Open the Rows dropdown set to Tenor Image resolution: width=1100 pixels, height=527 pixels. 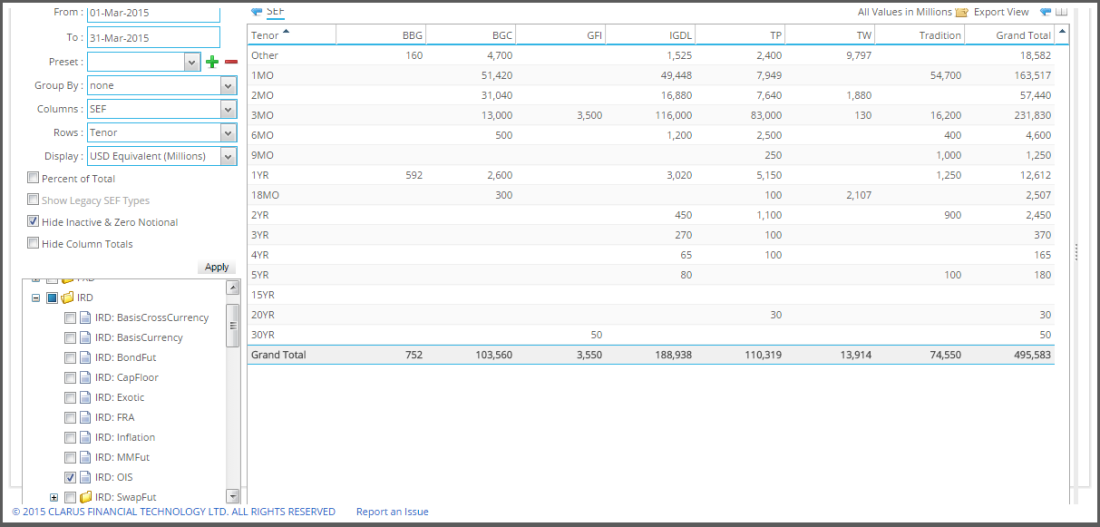pyautogui.click(x=228, y=132)
